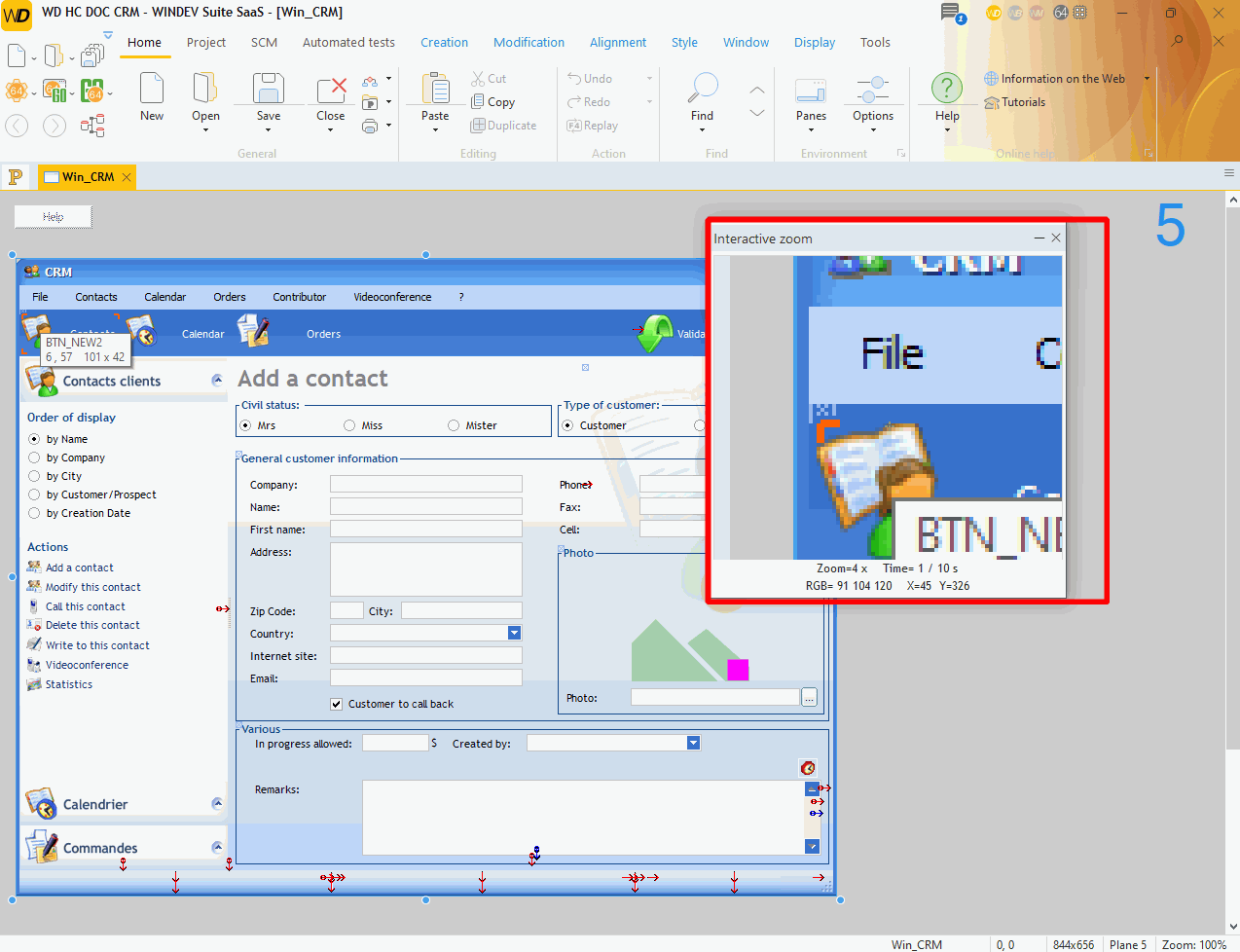Expand the Calendrier pane chevron

pos(217,803)
